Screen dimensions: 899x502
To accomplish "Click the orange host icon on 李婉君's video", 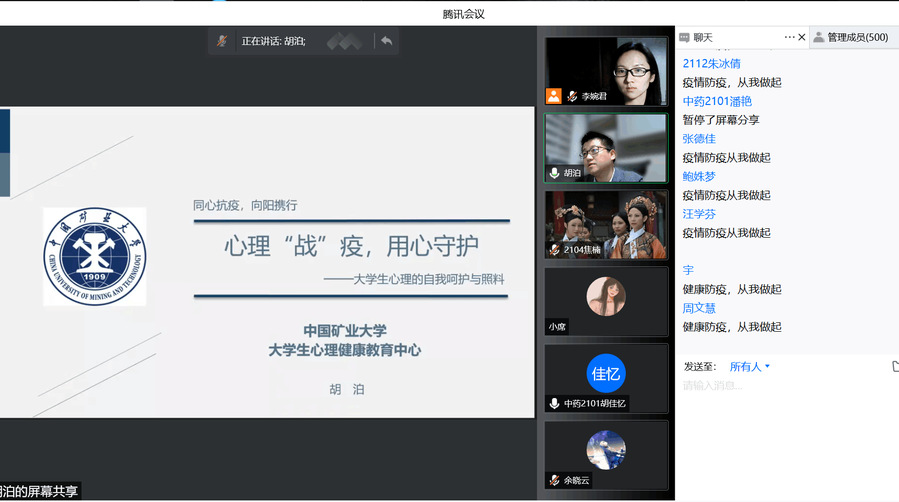I will pyautogui.click(x=553, y=96).
